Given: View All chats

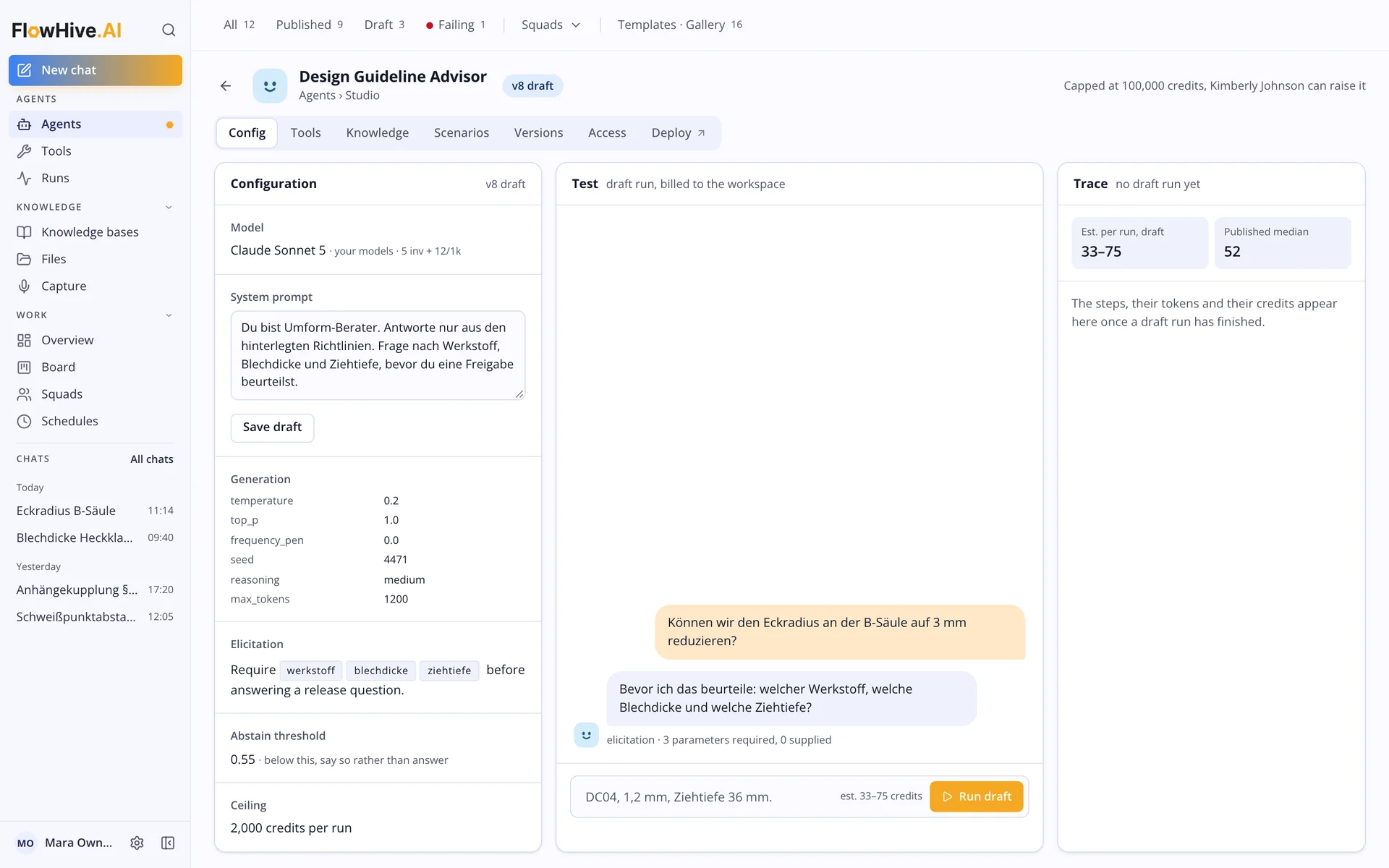Looking at the screenshot, I should coord(151,459).
